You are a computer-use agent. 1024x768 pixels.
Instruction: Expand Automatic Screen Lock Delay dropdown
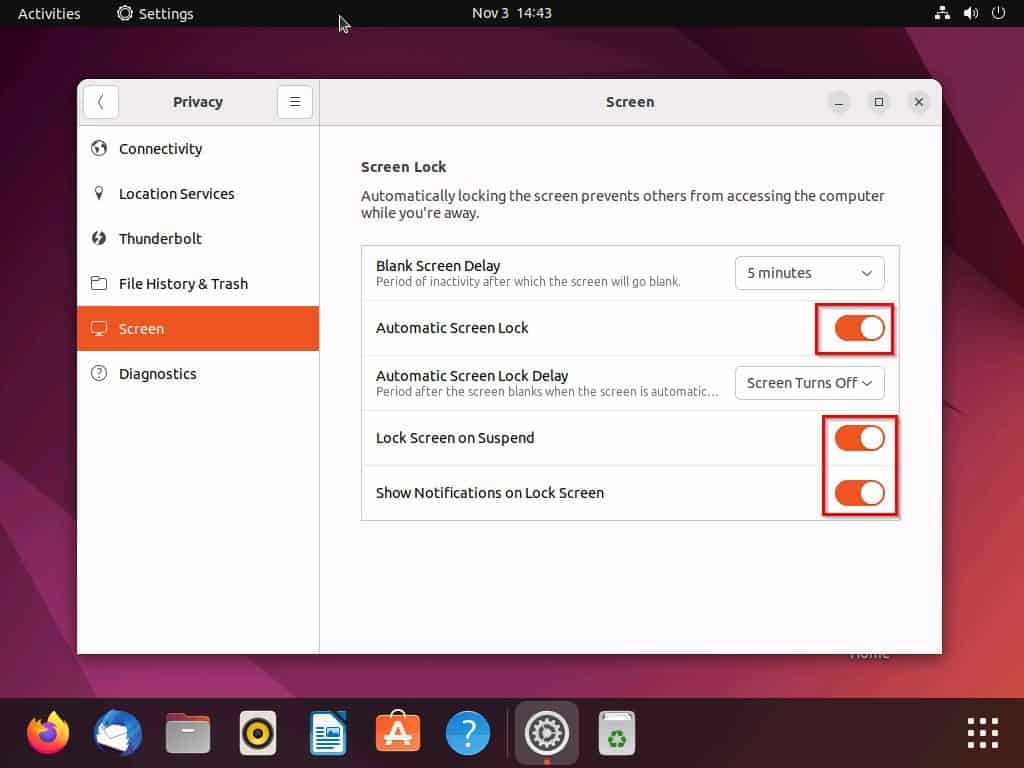tap(810, 383)
